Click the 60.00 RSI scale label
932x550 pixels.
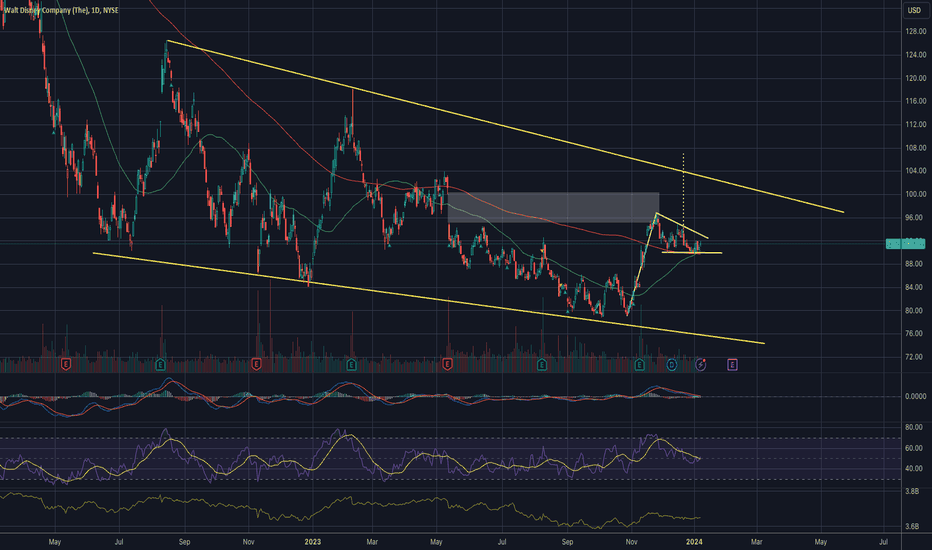(914, 448)
